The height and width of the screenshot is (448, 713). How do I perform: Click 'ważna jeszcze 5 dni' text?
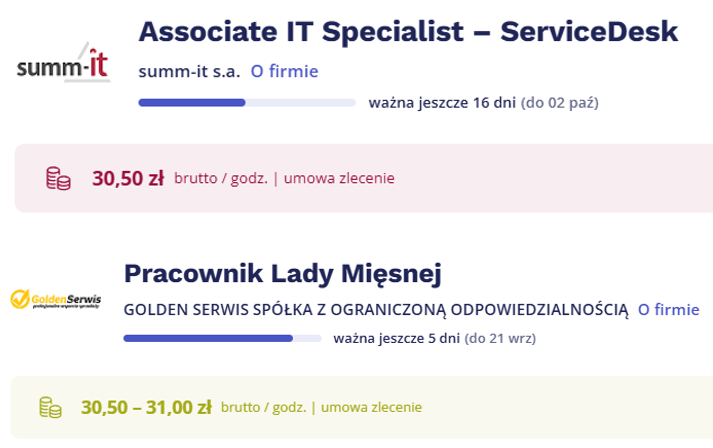point(397,338)
